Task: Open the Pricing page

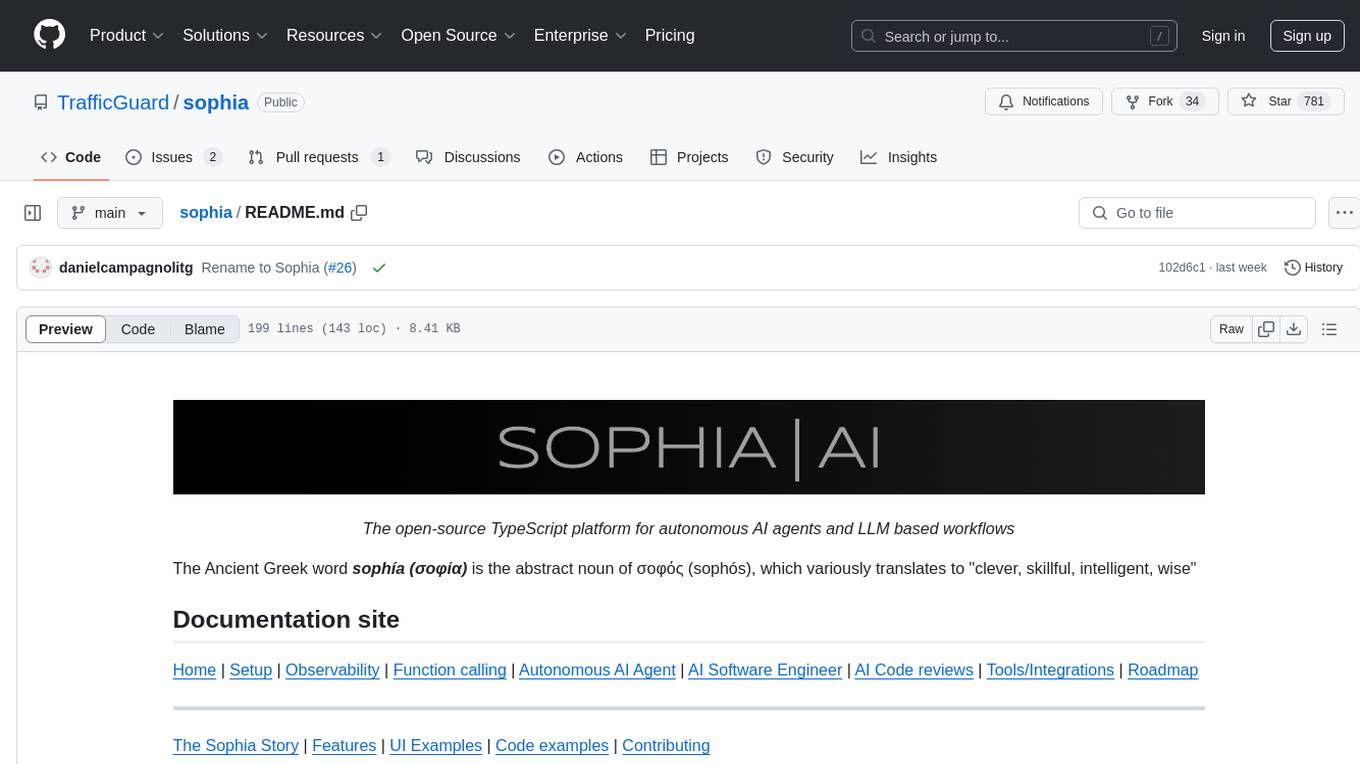Action: [670, 35]
